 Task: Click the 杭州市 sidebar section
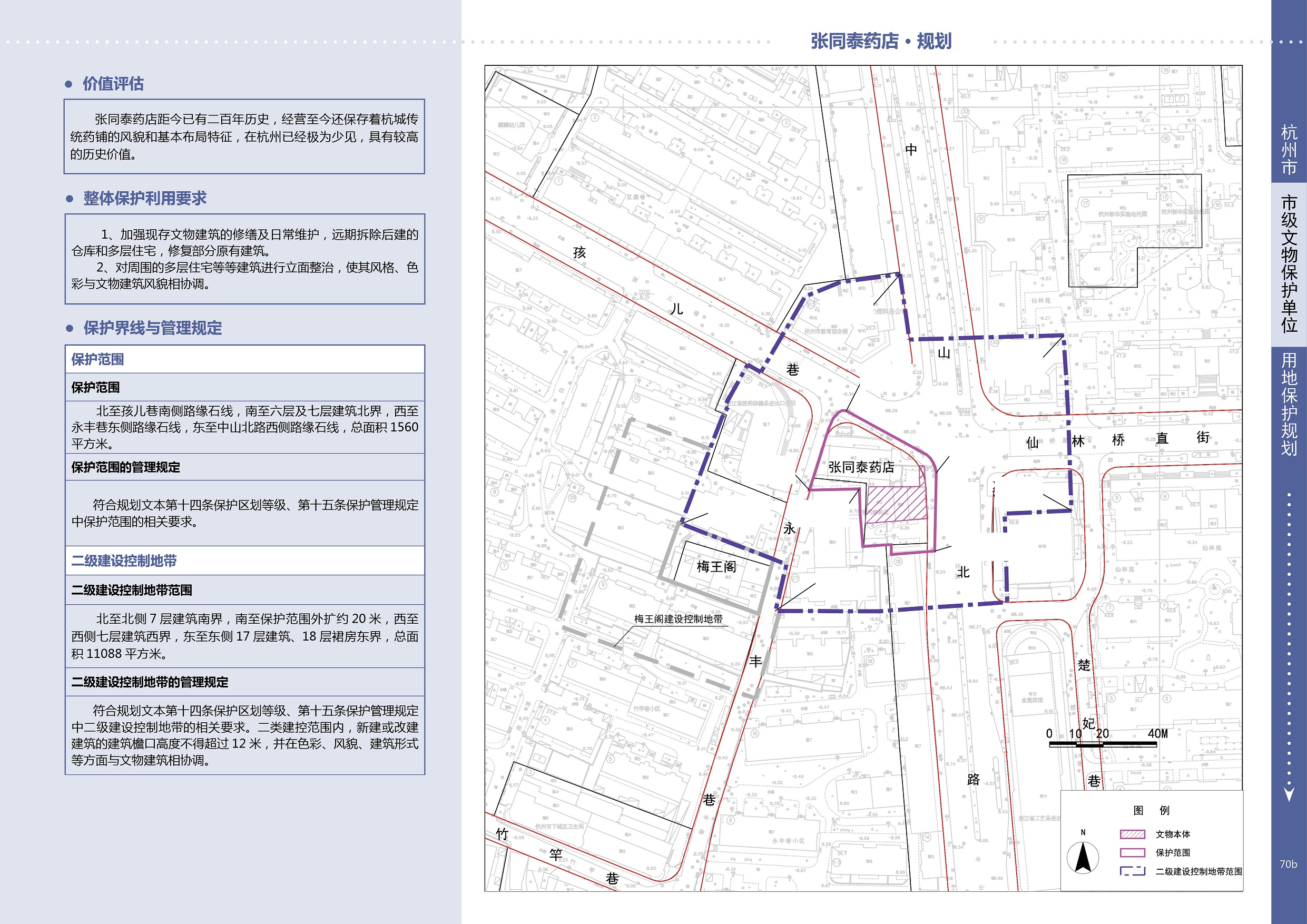1289,149
